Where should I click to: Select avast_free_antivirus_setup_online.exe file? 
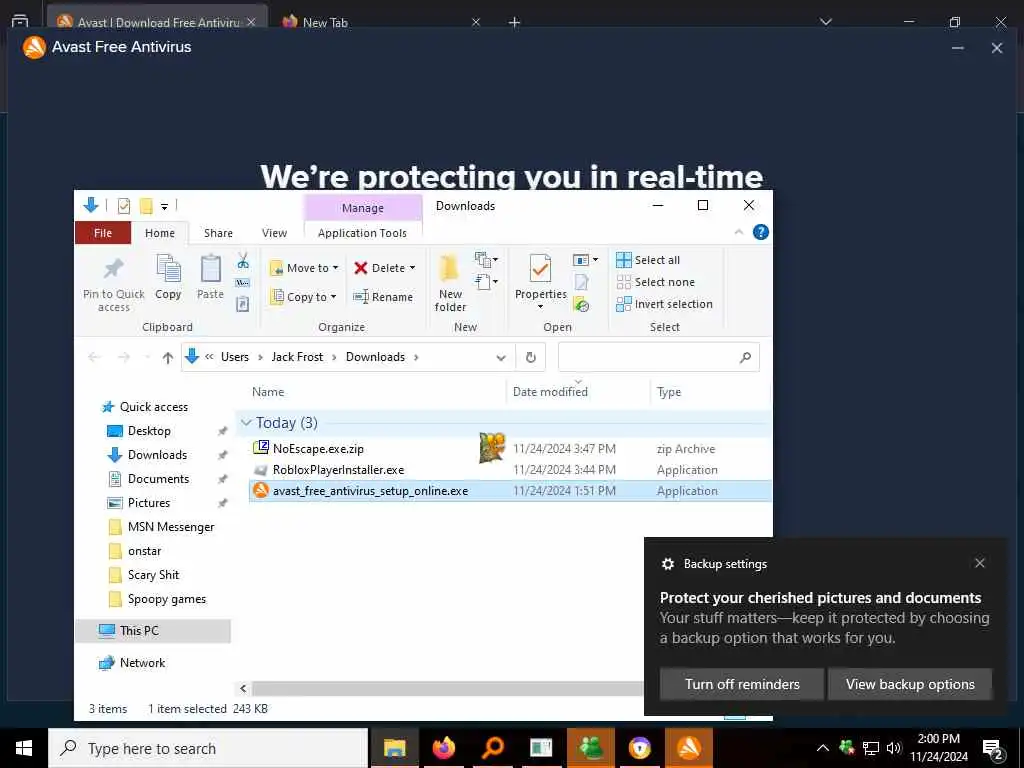tap(510, 490)
